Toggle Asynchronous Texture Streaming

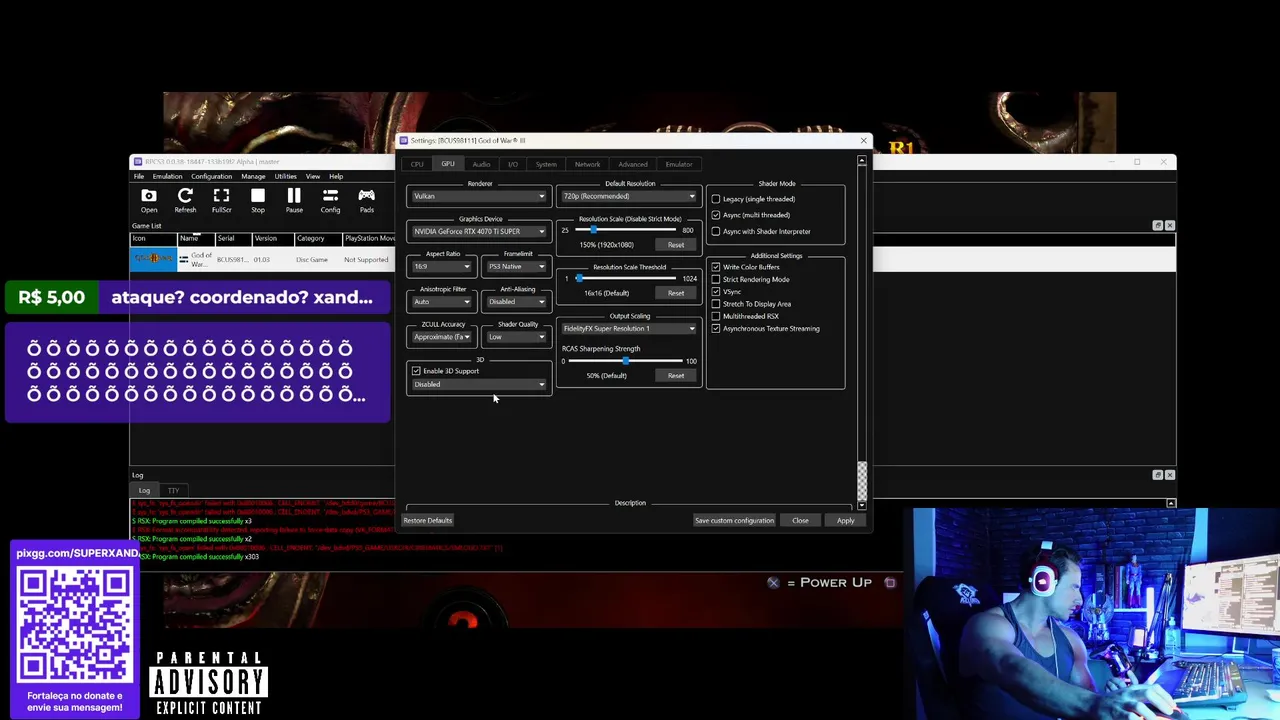716,328
